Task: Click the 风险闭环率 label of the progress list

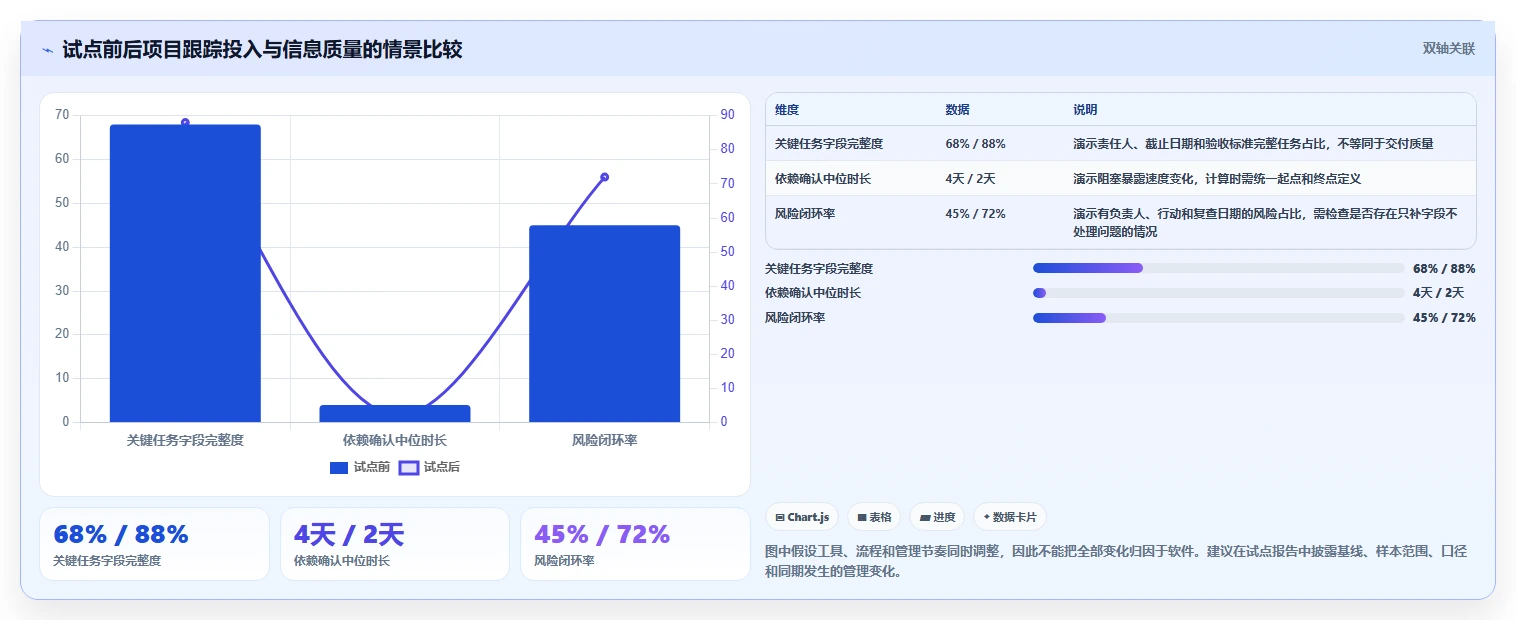Action: click(795, 318)
